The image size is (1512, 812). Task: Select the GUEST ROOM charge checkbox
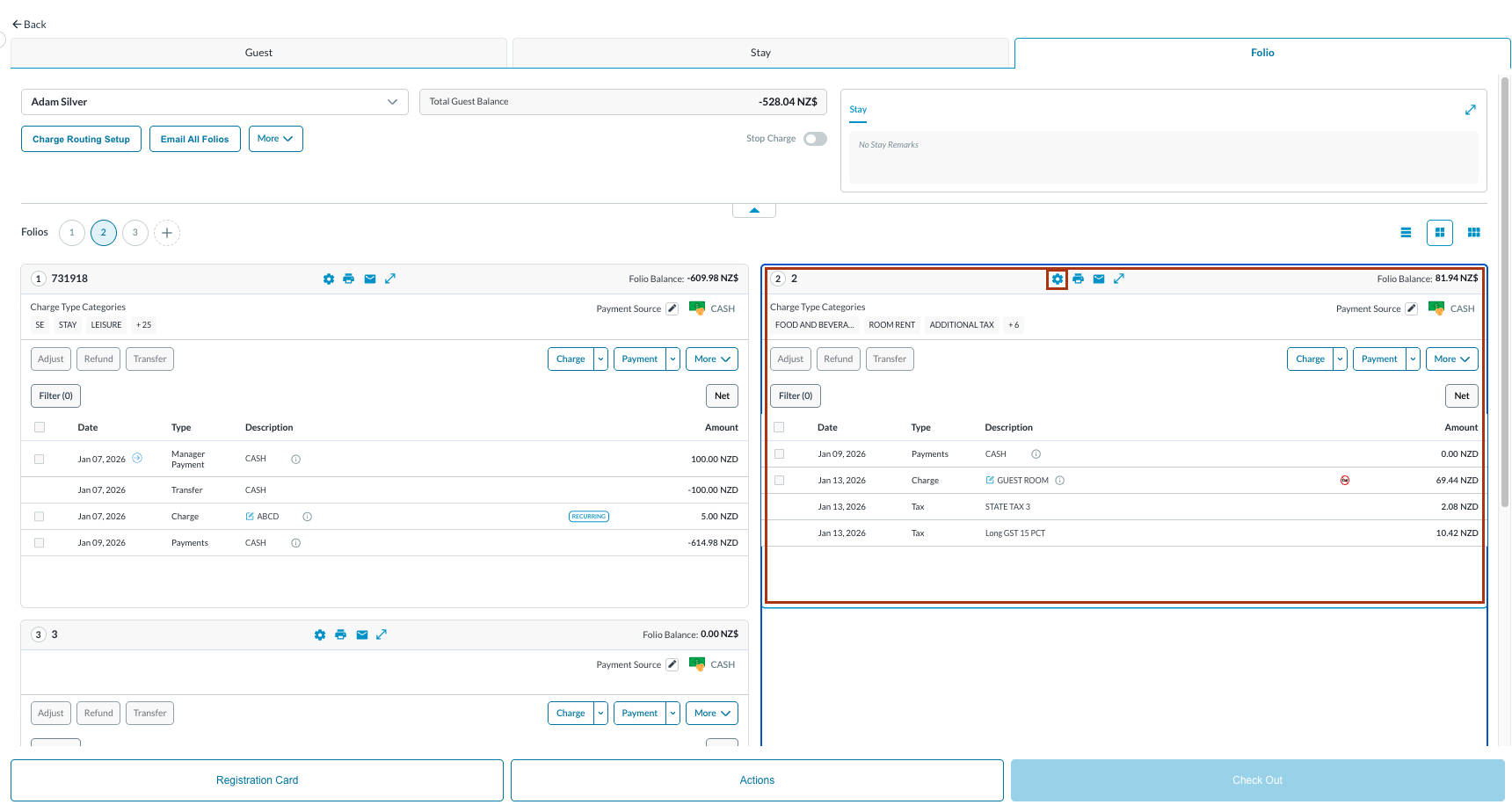tap(779, 481)
